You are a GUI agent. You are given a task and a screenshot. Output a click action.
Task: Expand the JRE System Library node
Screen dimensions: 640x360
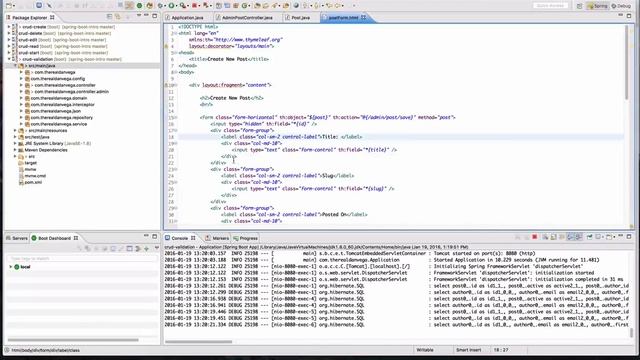[15, 144]
